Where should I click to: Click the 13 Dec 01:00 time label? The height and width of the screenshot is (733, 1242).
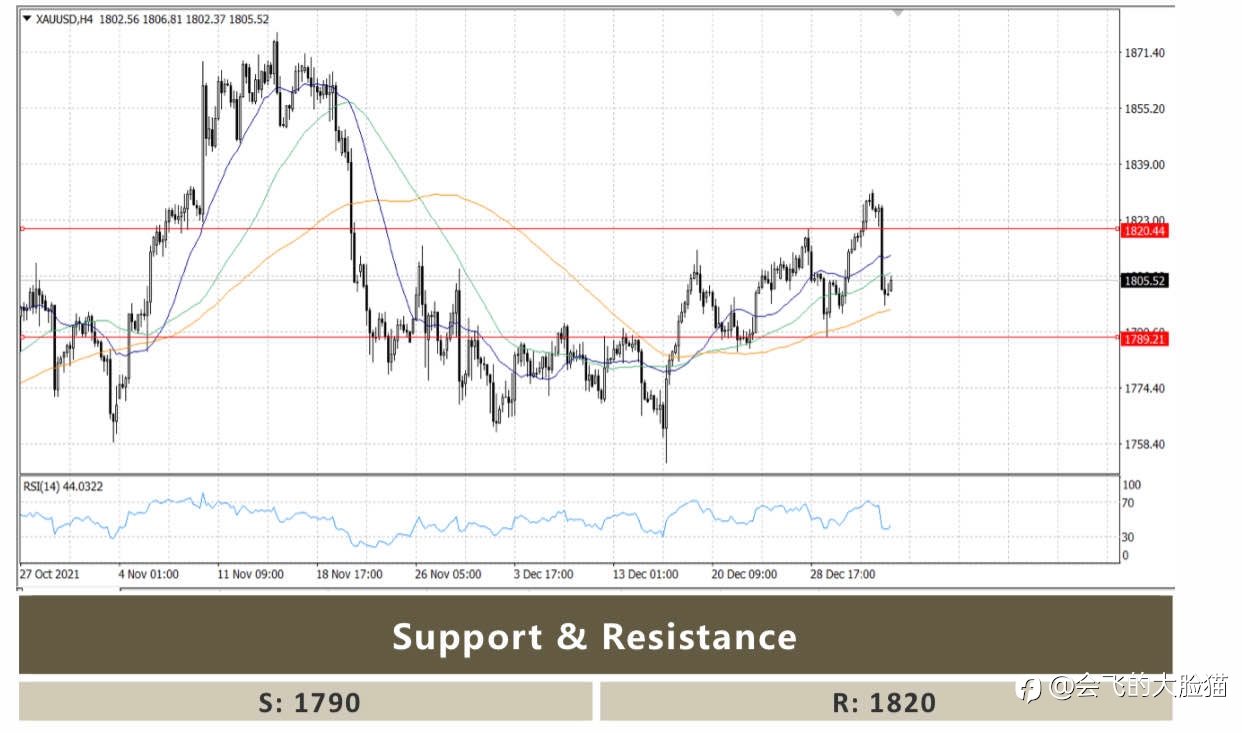[x=645, y=575]
